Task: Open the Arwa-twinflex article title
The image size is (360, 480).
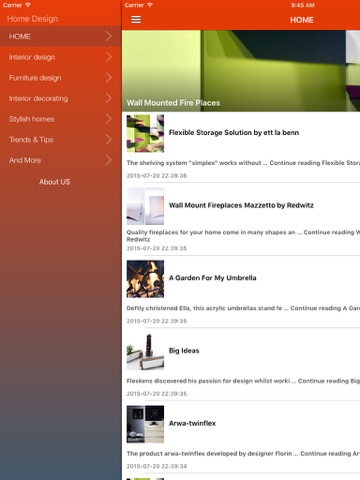Action: click(x=192, y=423)
